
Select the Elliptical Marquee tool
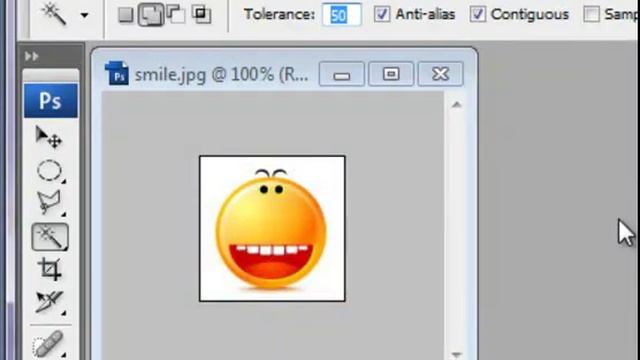(x=50, y=171)
